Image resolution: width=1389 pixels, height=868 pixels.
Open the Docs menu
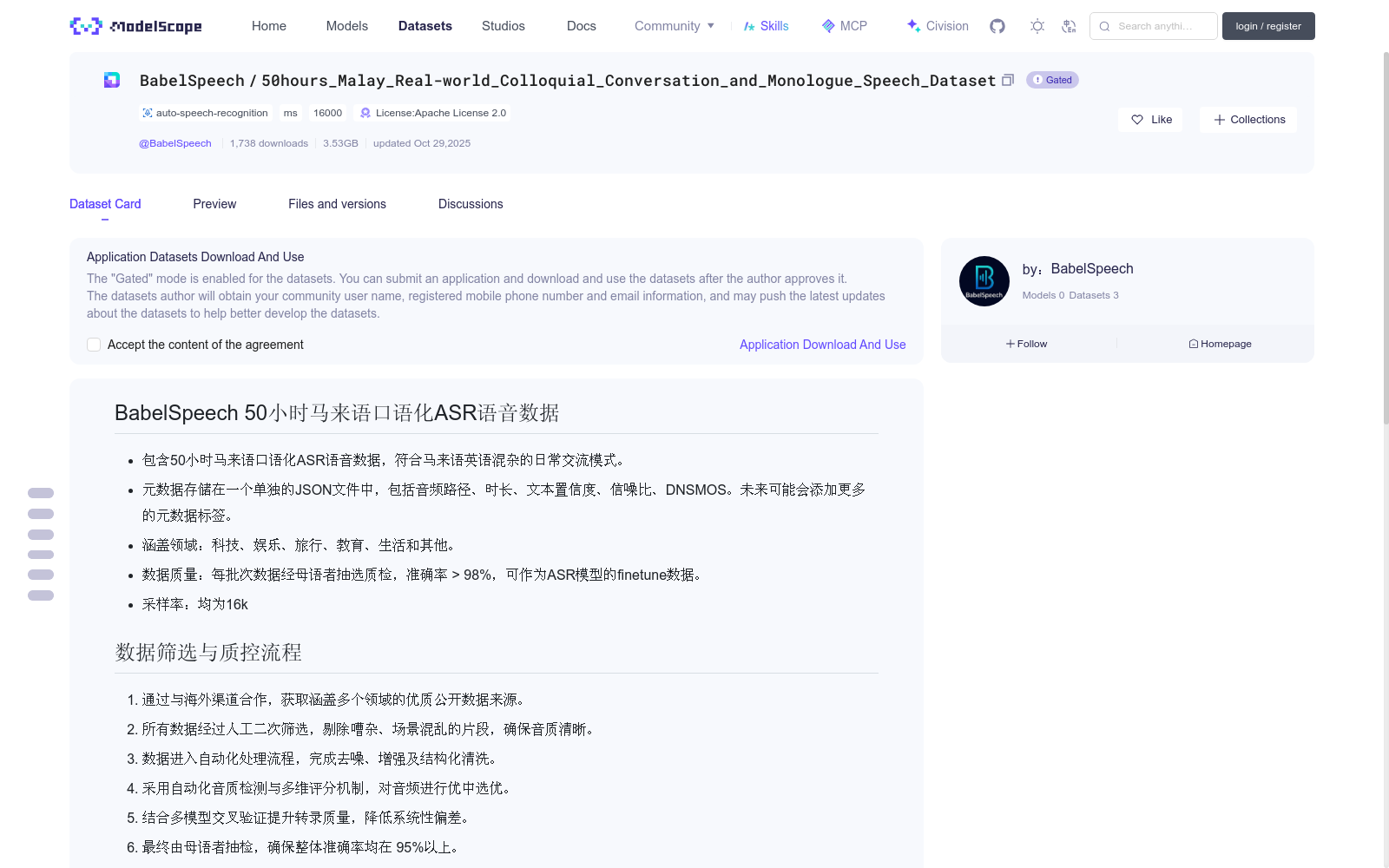(582, 26)
